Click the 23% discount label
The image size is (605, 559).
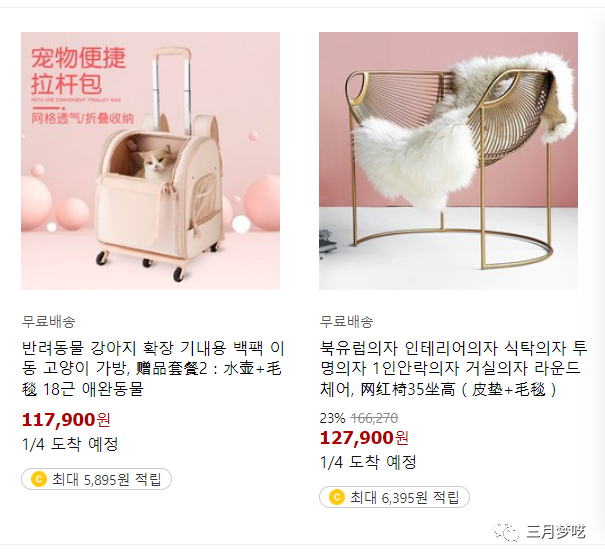pos(332,418)
